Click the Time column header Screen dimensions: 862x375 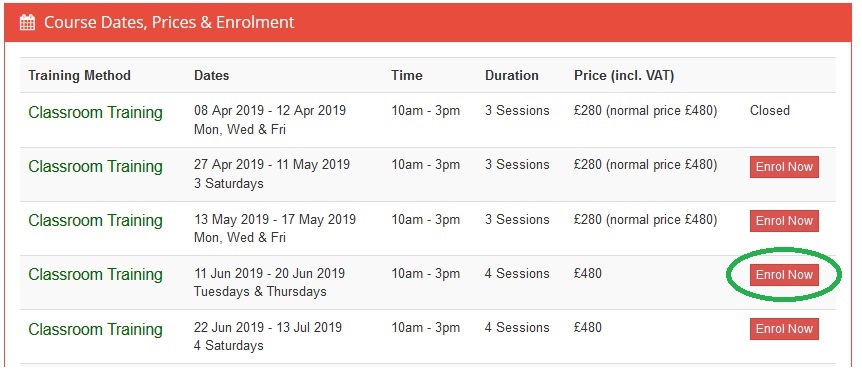coord(407,75)
